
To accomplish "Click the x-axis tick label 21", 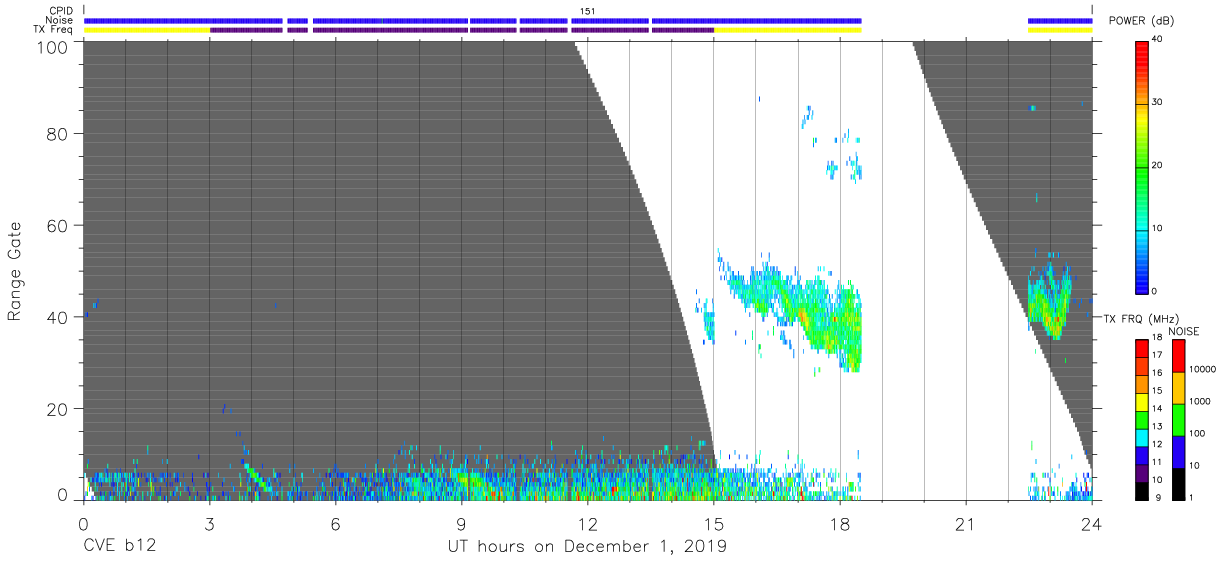I will click(966, 524).
